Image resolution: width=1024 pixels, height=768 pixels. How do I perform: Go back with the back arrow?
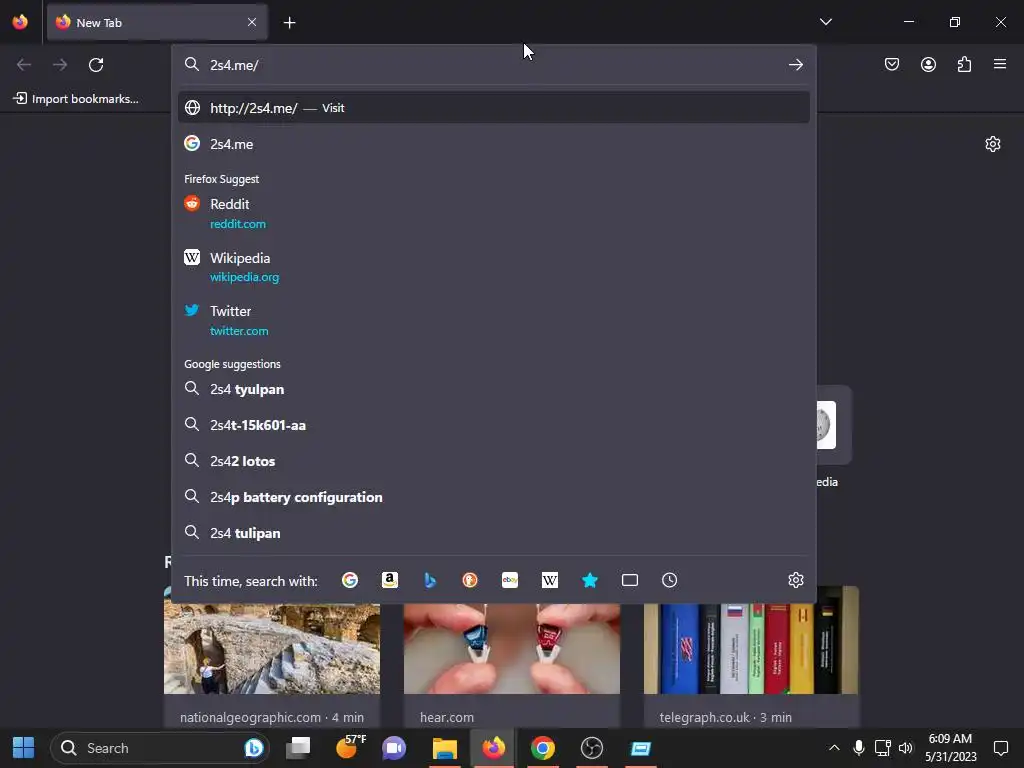(x=24, y=65)
